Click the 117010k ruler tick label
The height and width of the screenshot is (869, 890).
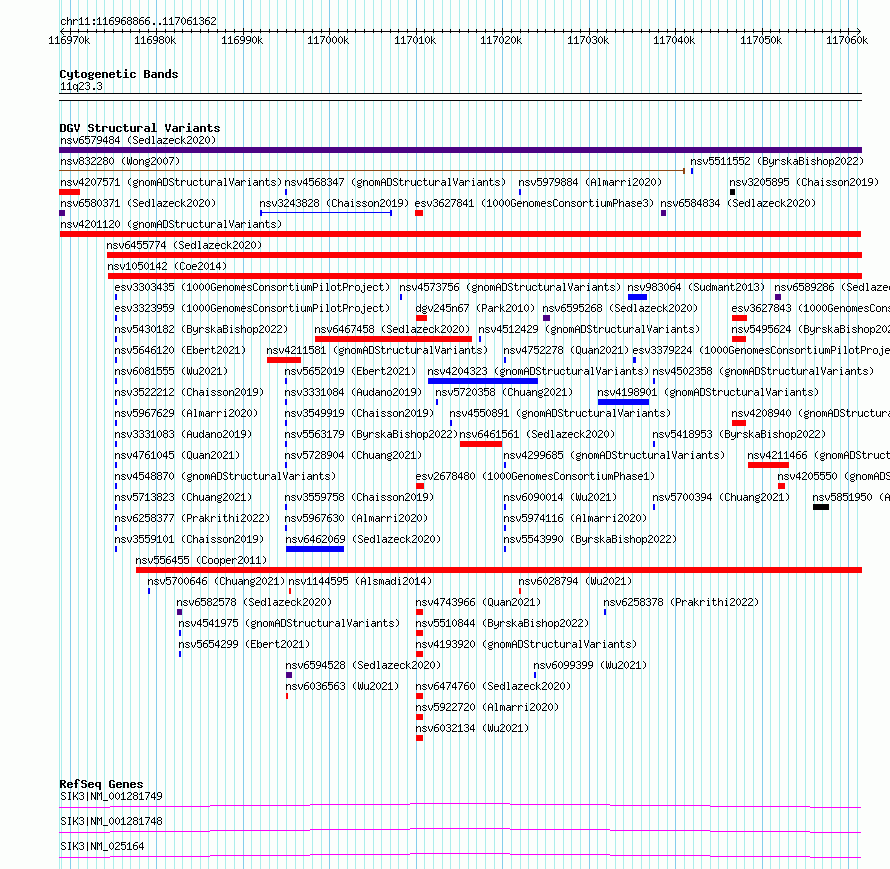[415, 40]
